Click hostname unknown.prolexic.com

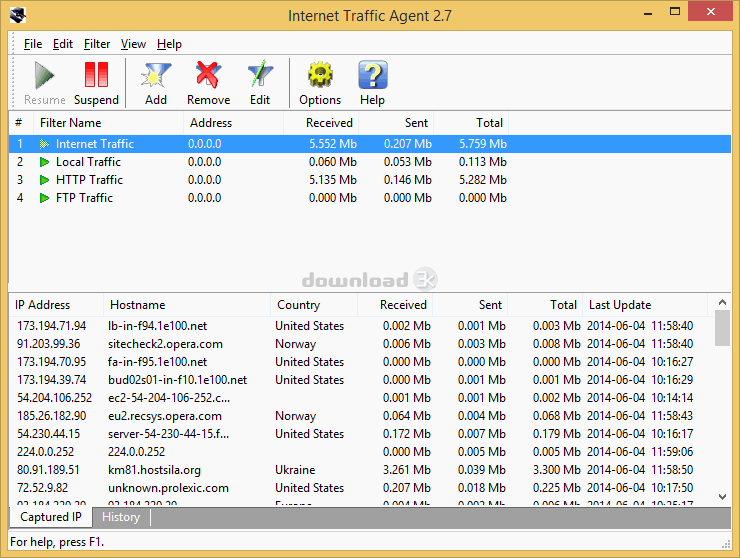coord(168,488)
